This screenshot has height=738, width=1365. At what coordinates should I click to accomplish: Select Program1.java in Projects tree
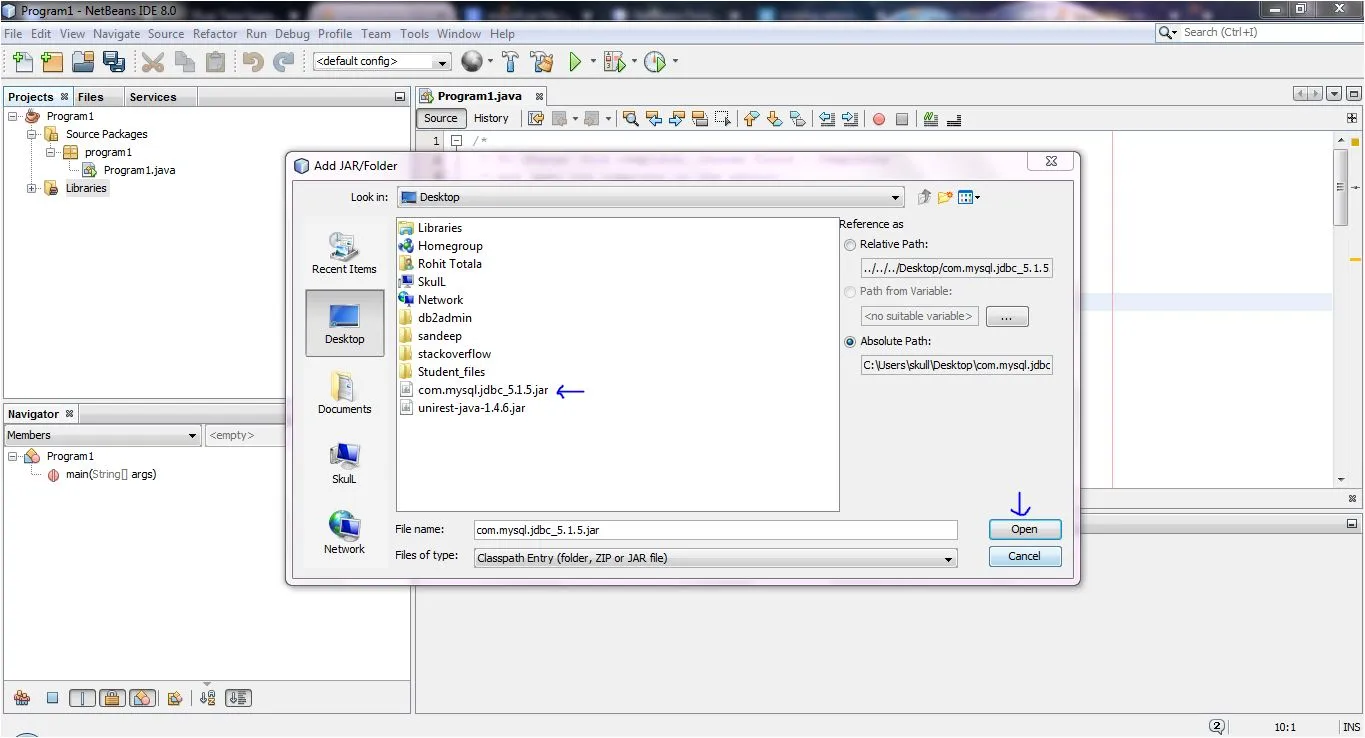click(139, 170)
